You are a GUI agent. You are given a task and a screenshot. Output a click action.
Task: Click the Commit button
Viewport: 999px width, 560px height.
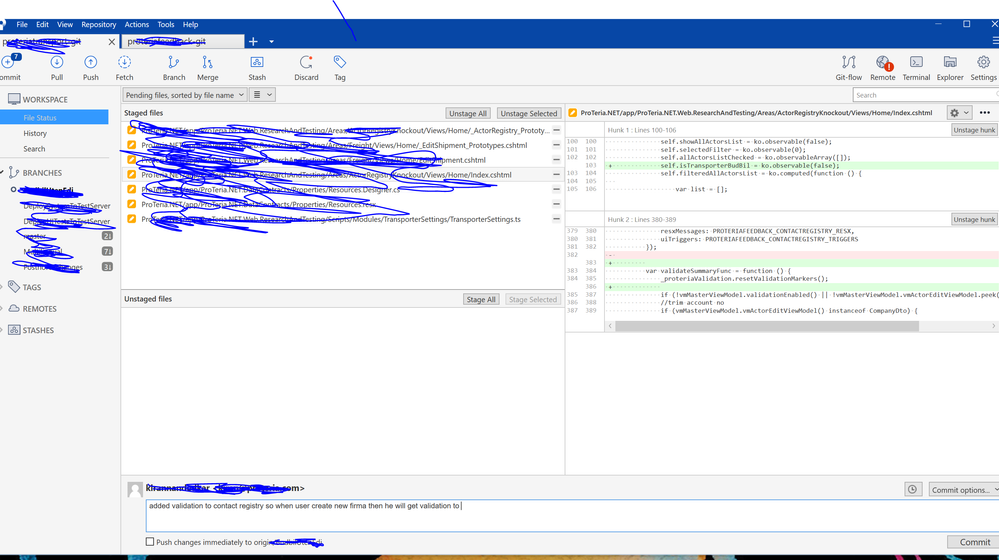tap(975, 542)
